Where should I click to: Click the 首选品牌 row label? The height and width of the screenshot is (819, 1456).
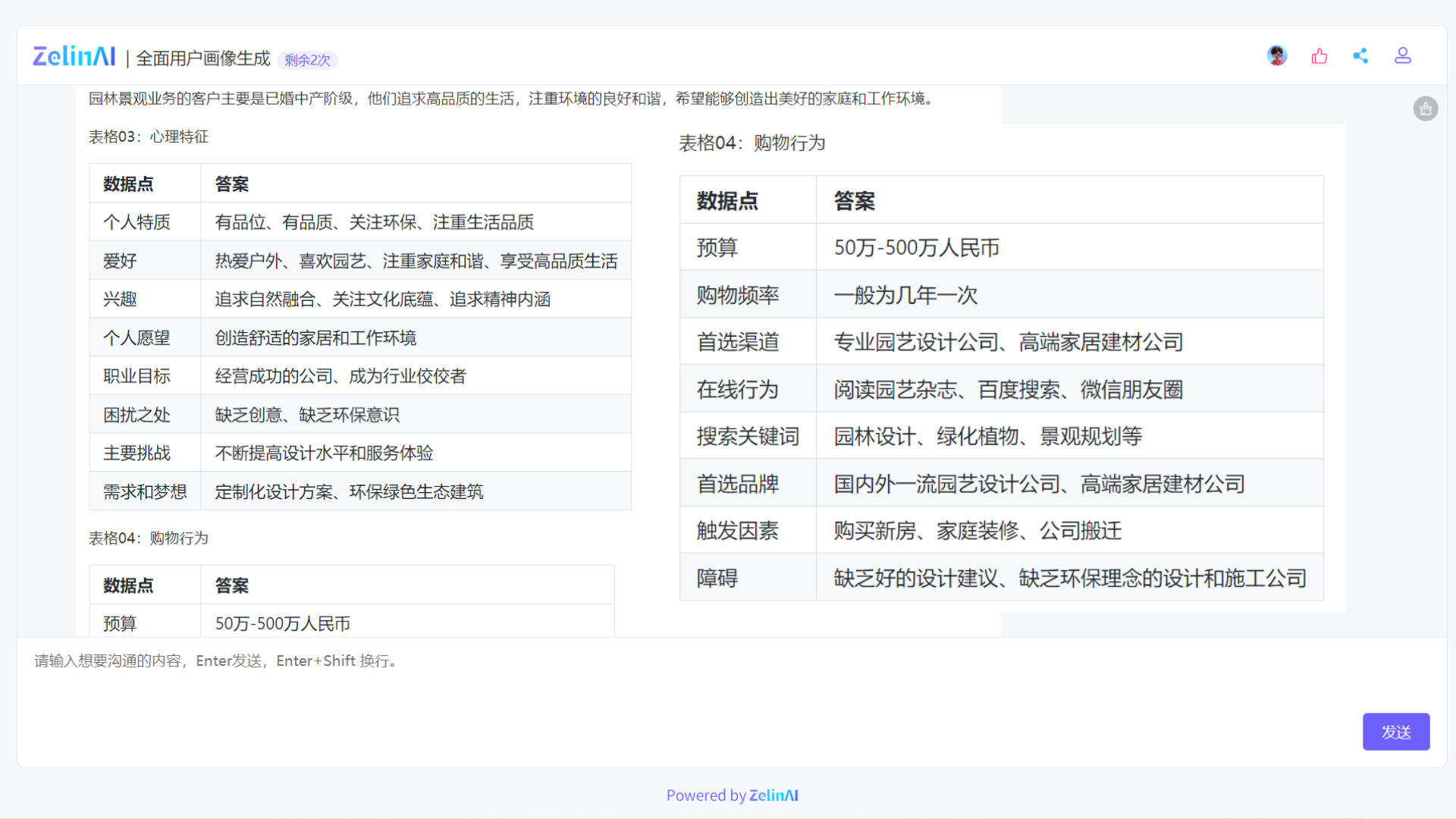(738, 484)
